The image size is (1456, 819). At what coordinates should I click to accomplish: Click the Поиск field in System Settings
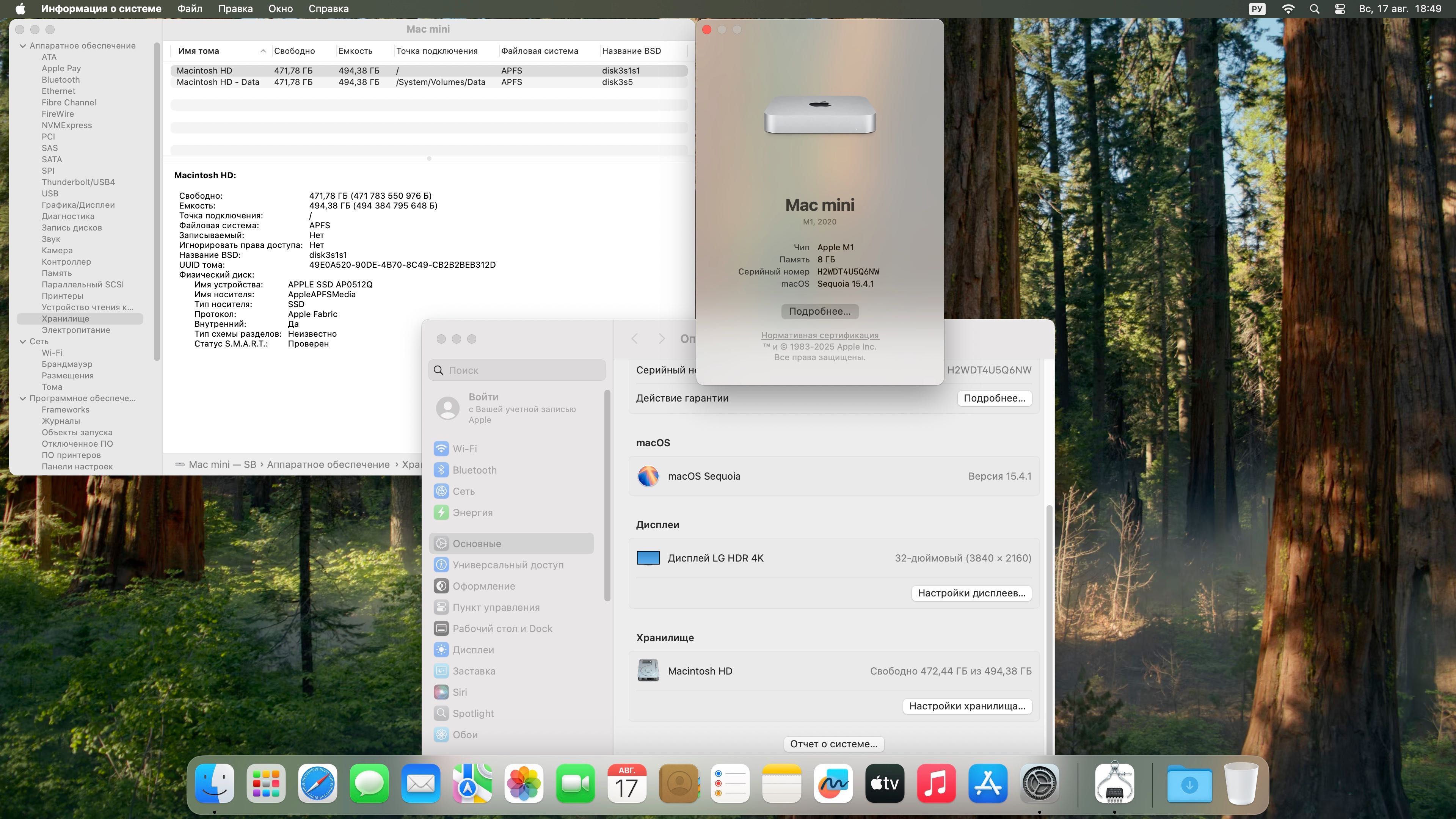516,370
